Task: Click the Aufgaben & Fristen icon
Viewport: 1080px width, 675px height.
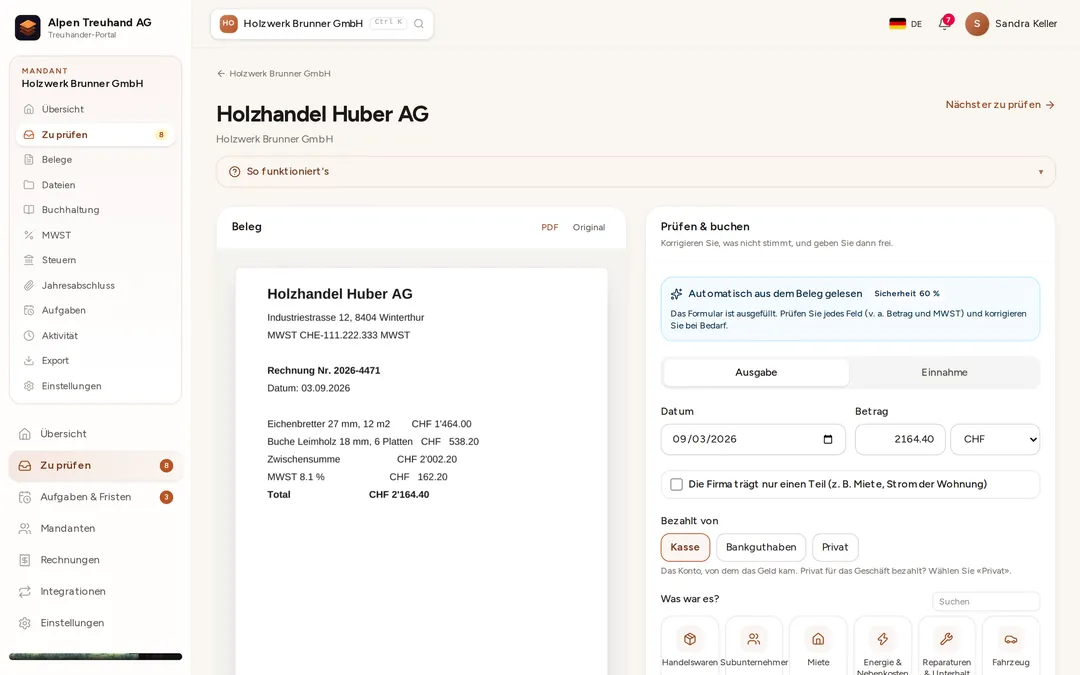Action: pos(25,497)
